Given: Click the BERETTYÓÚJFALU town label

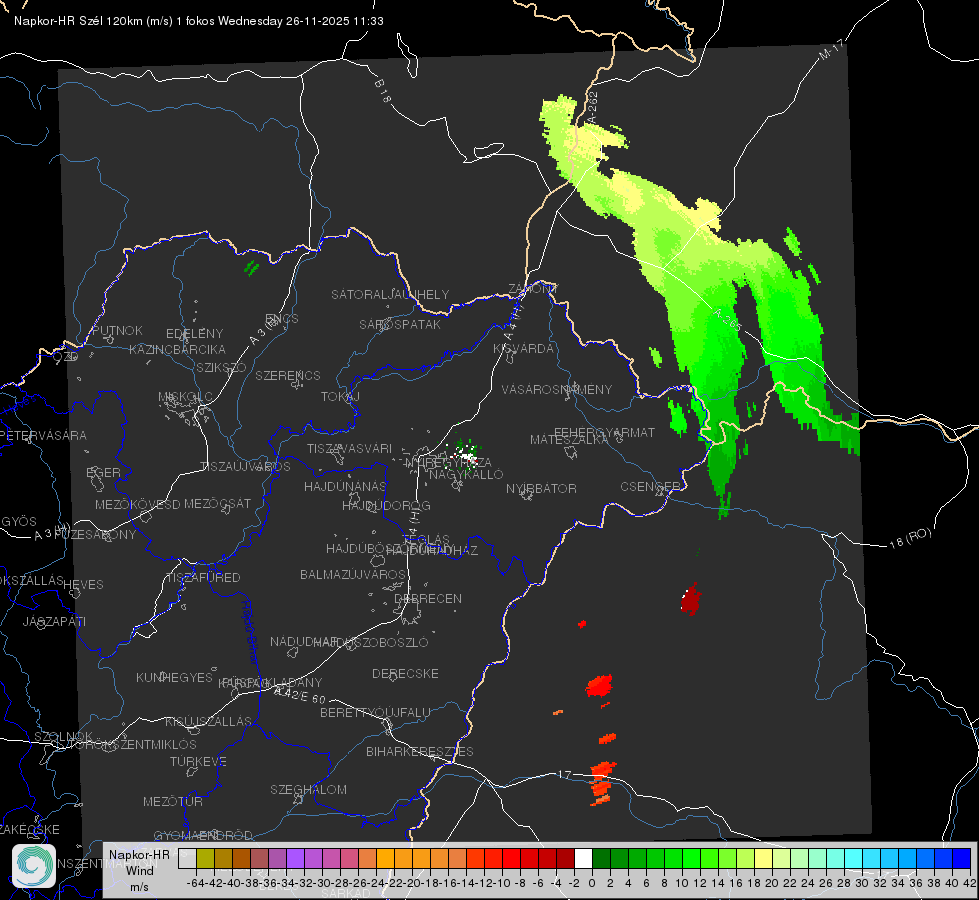Looking at the screenshot, I should point(375,712).
